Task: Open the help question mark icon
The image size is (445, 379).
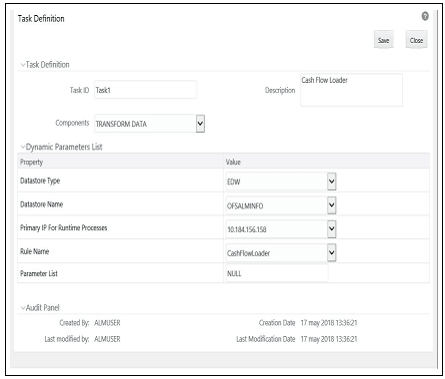Action: (425, 16)
